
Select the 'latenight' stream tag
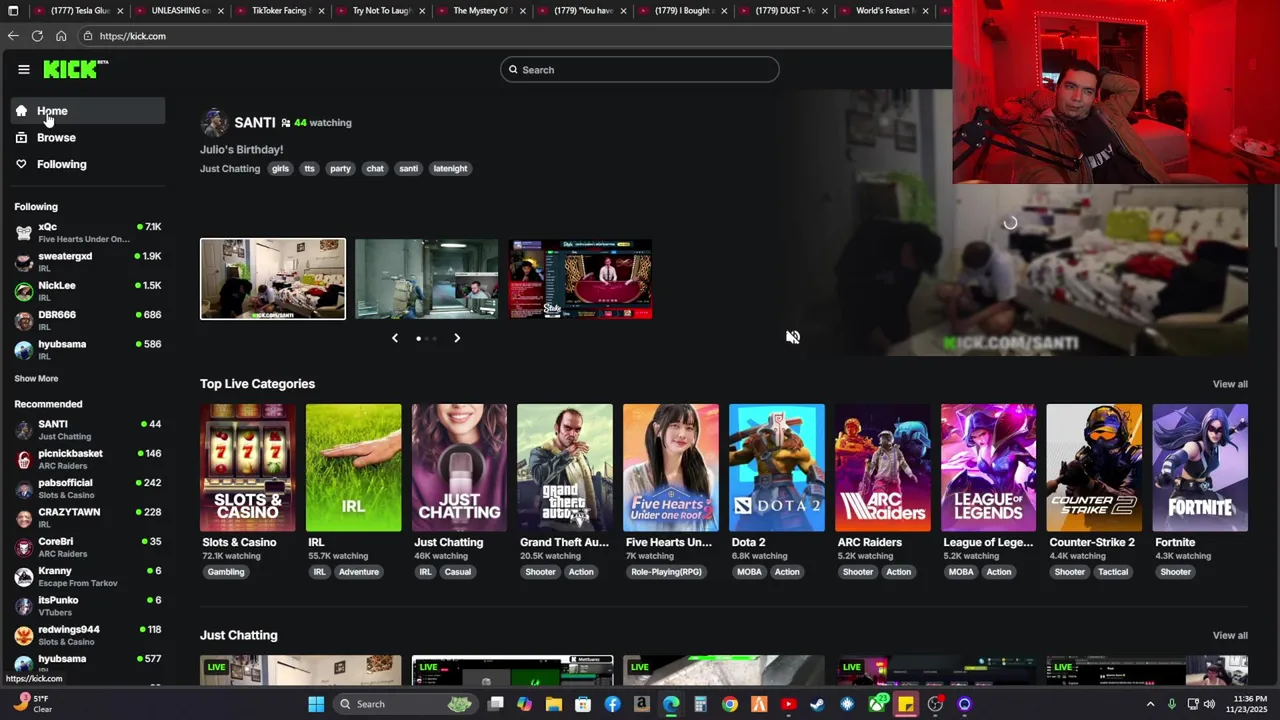450,168
